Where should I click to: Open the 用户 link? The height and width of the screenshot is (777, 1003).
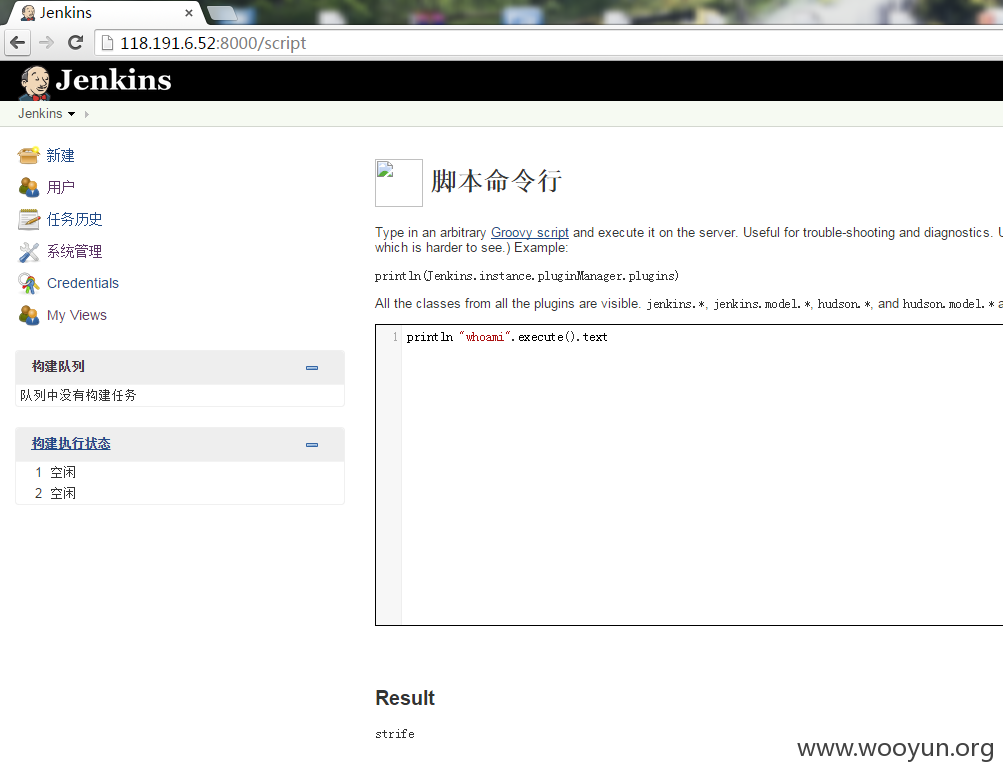pos(61,187)
